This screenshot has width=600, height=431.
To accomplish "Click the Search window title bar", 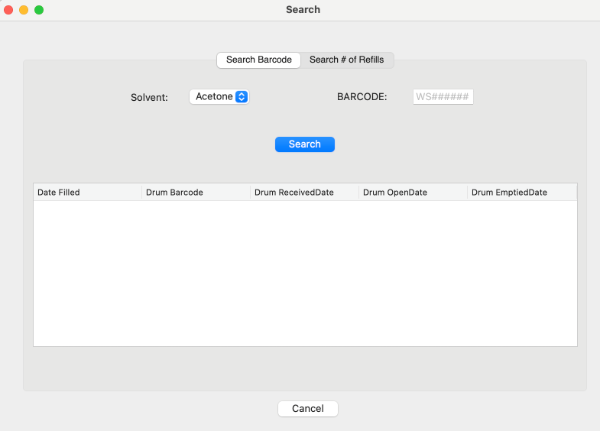I will [x=302, y=9].
